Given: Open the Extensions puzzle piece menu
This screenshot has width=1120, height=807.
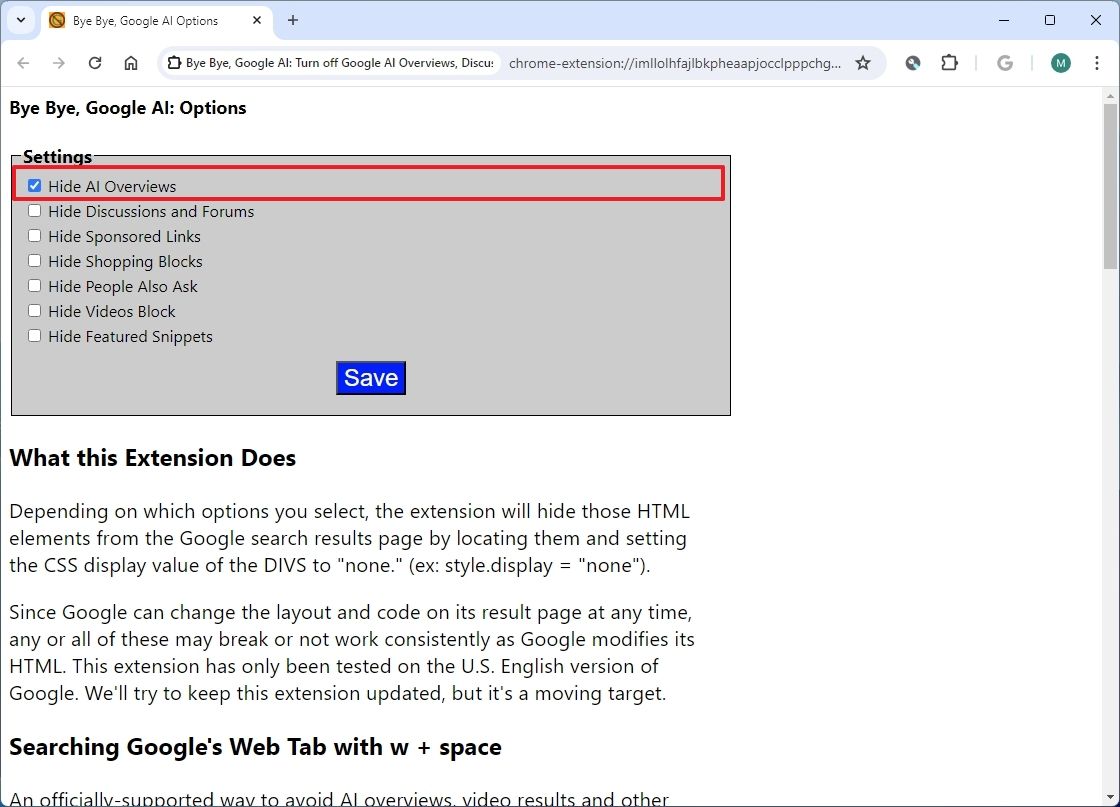Looking at the screenshot, I should 949,62.
